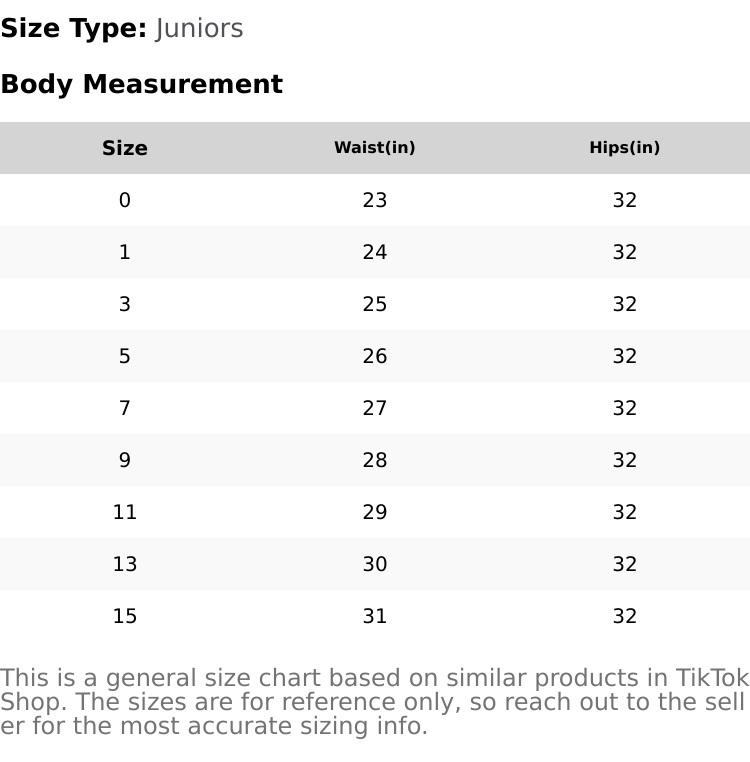Click the Hips(in) column header
The image size is (750, 762).
[625, 148]
